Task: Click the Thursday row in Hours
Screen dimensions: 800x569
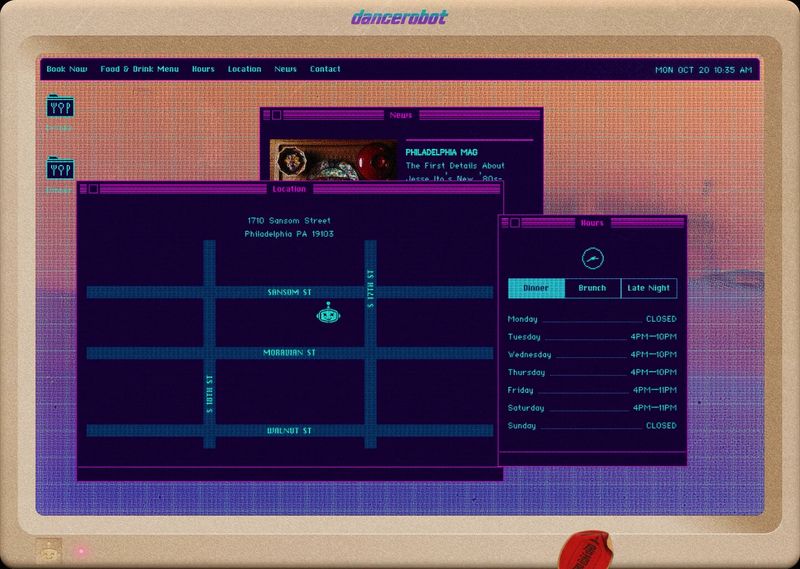Action: point(592,373)
